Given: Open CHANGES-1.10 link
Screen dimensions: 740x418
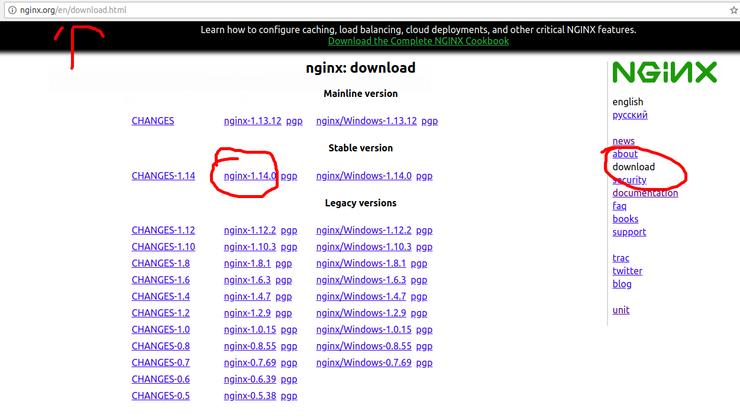Looking at the screenshot, I should coord(163,247).
